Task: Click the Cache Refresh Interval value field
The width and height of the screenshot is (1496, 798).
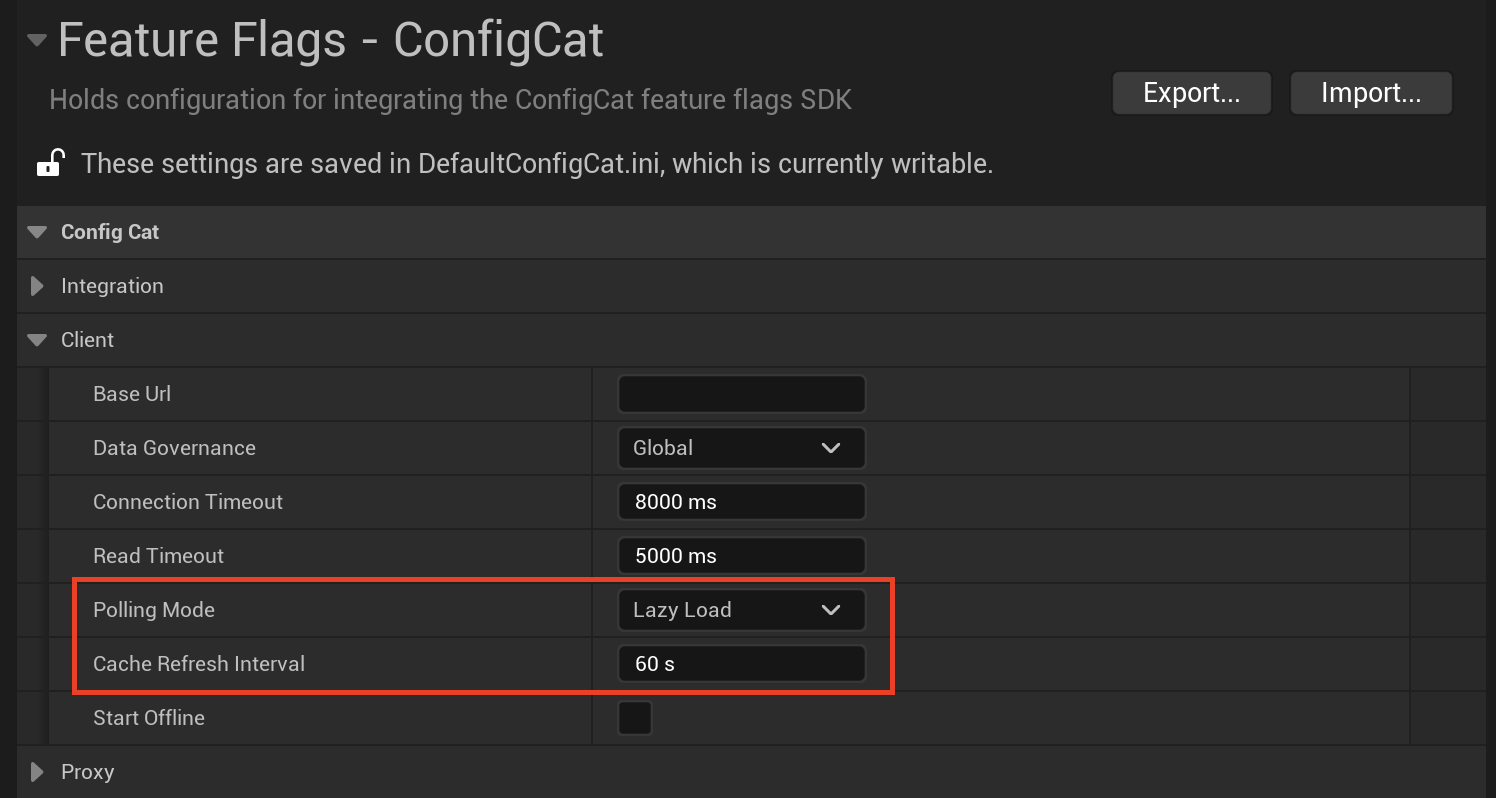Action: click(x=741, y=663)
